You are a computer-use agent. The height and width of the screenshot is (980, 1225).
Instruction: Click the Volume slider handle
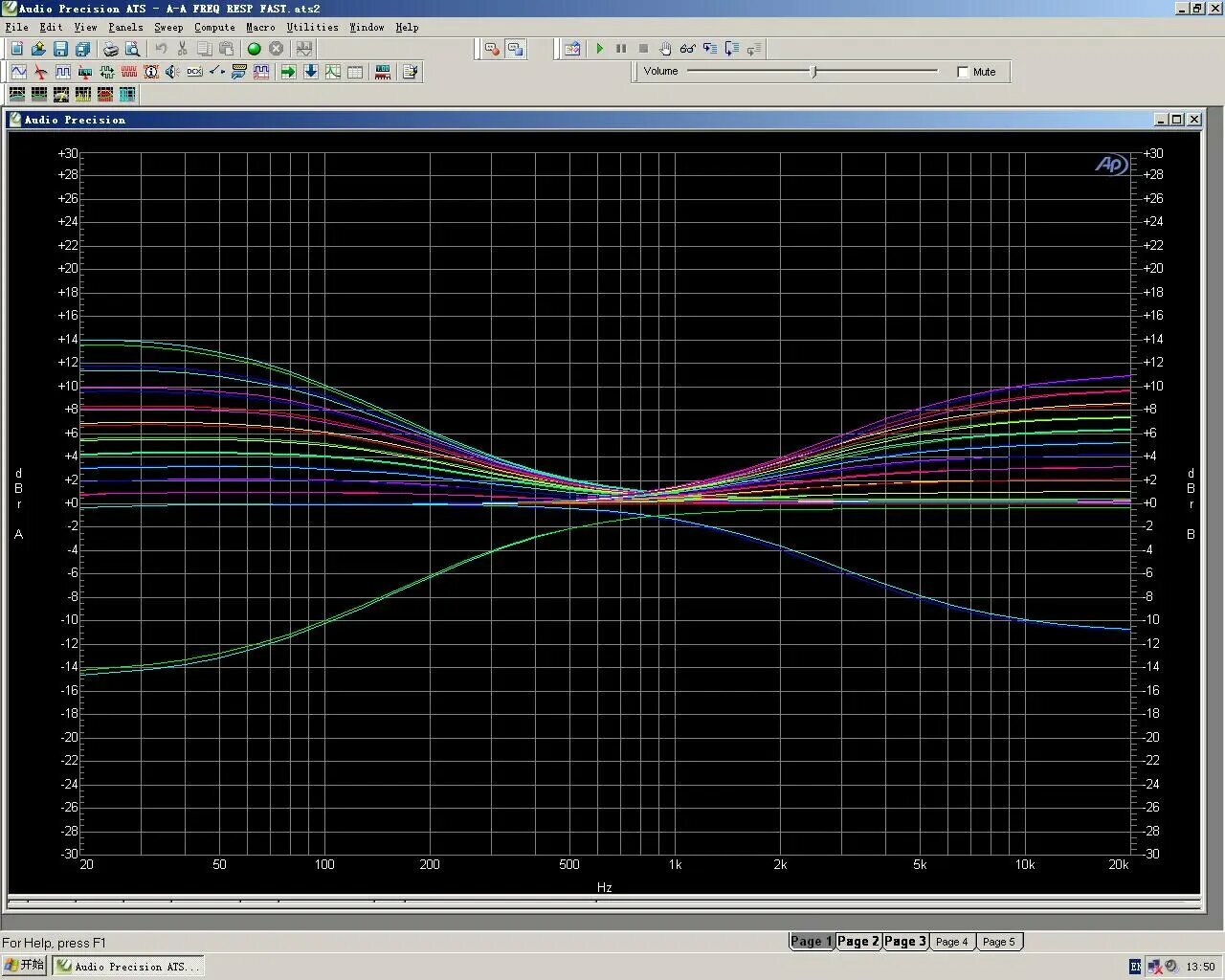click(x=814, y=72)
